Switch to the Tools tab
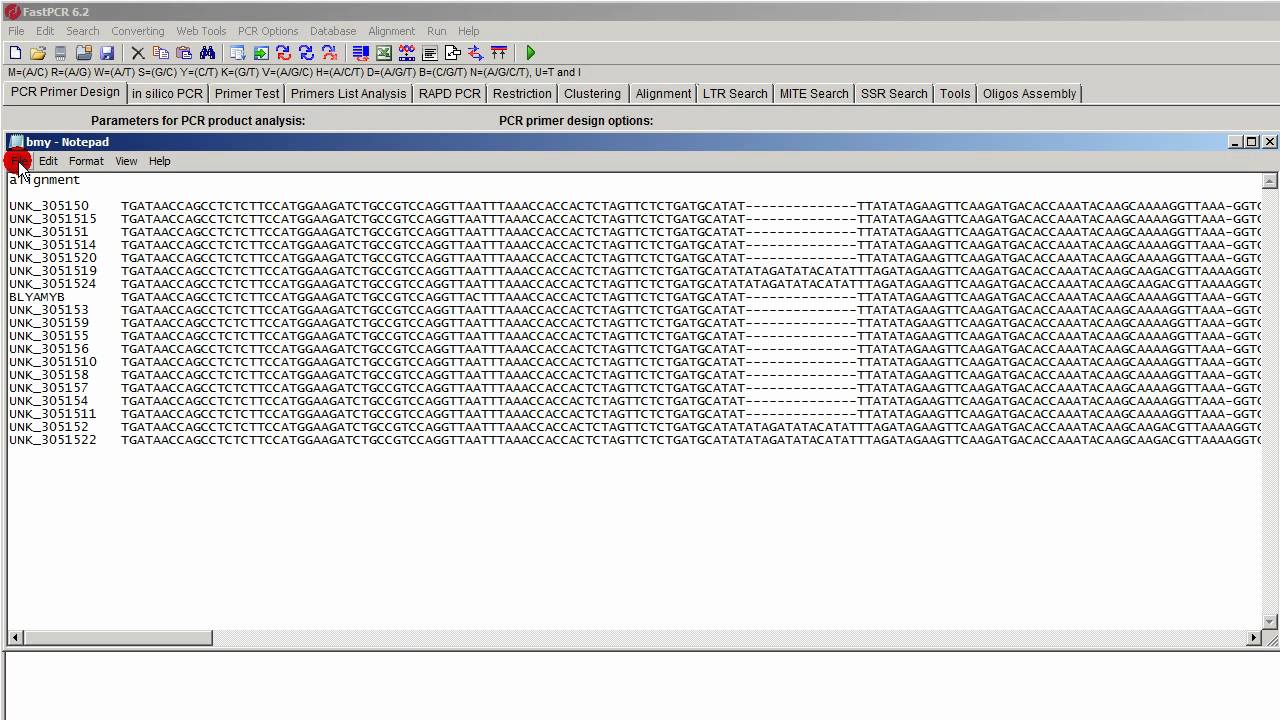This screenshot has height=720, width=1280. coord(955,93)
